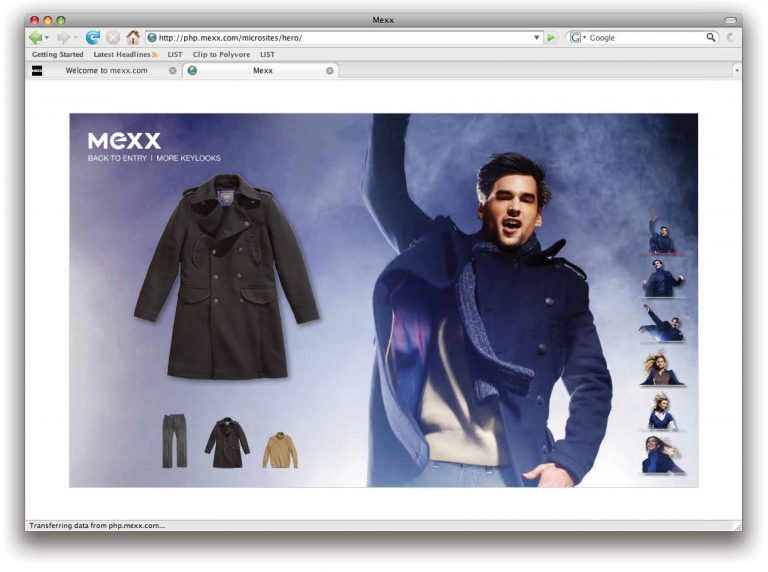
Task: Click the MORE KEYLOOKS link
Action: 188,158
